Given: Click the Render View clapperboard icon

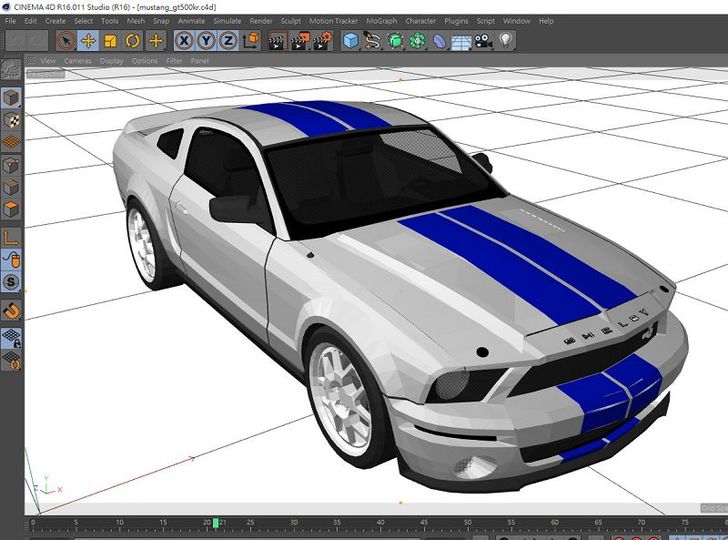Looking at the screenshot, I should pyautogui.click(x=276, y=41).
